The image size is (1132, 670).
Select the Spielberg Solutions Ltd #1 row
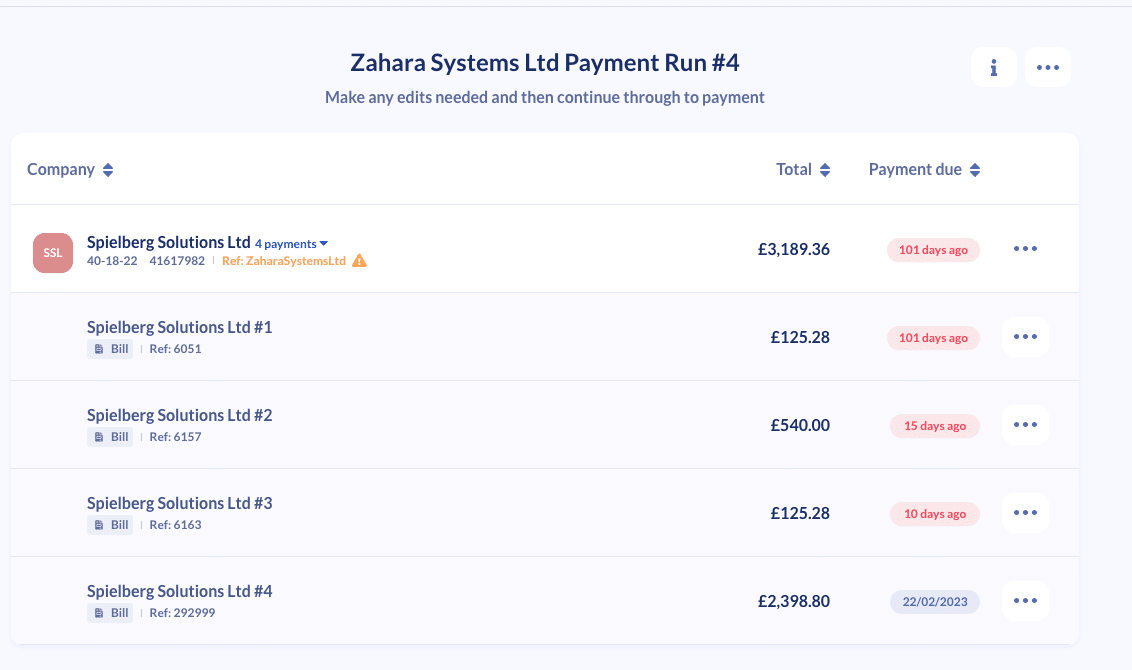(x=545, y=336)
